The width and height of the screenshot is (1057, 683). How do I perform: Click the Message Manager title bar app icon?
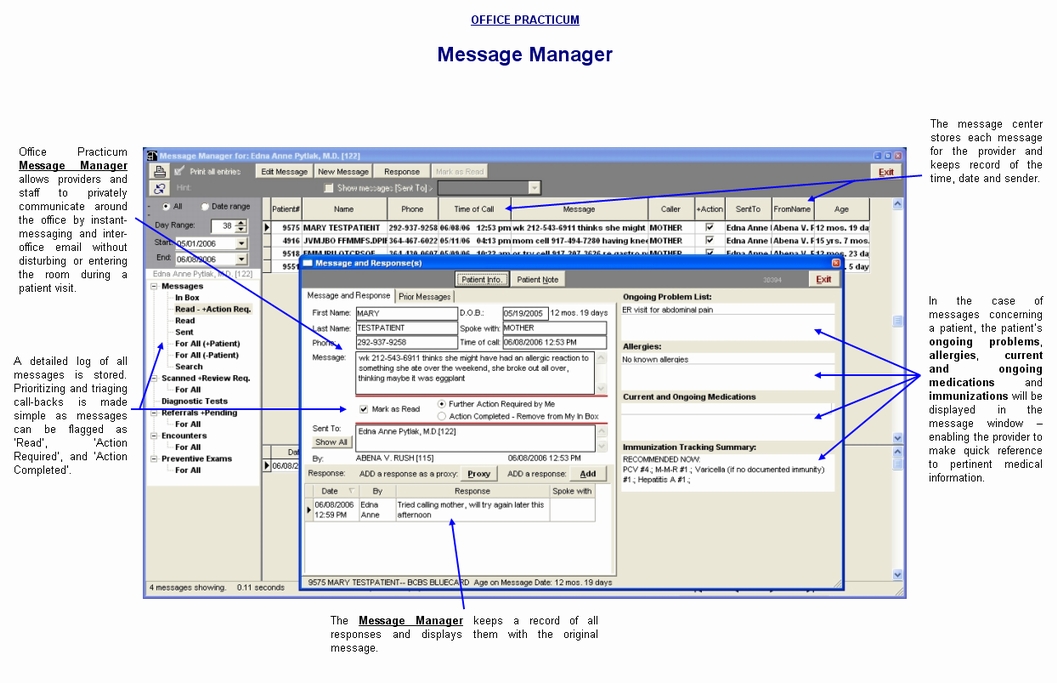tap(152, 156)
